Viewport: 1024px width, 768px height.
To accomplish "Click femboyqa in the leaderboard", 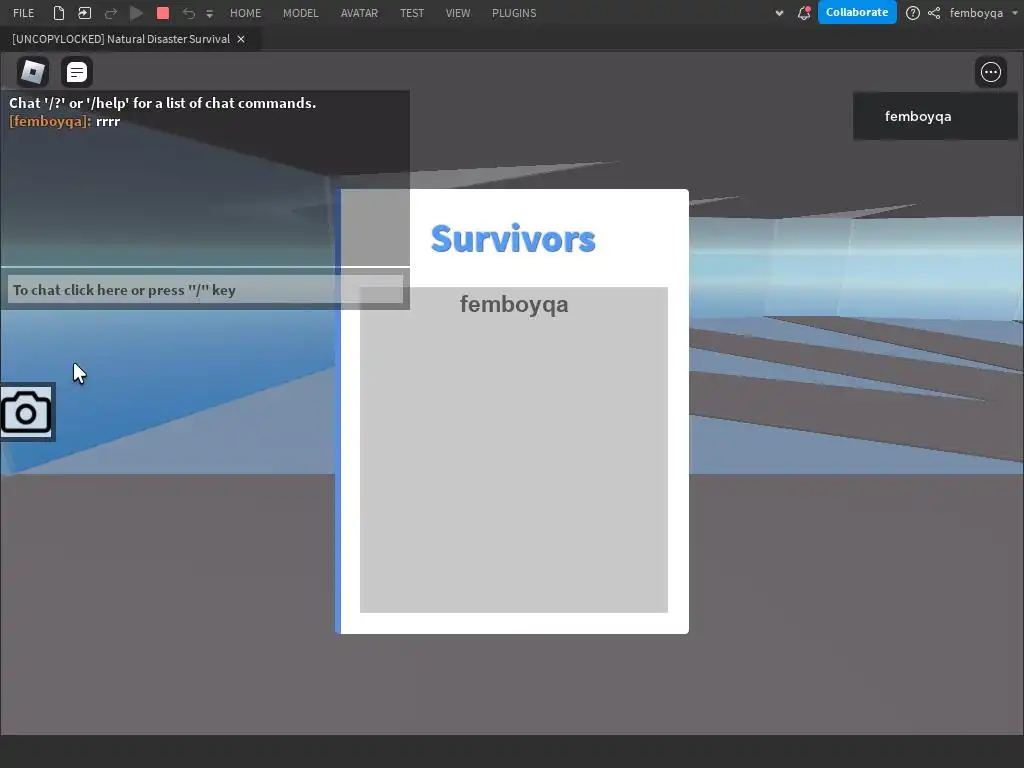I will pos(935,116).
